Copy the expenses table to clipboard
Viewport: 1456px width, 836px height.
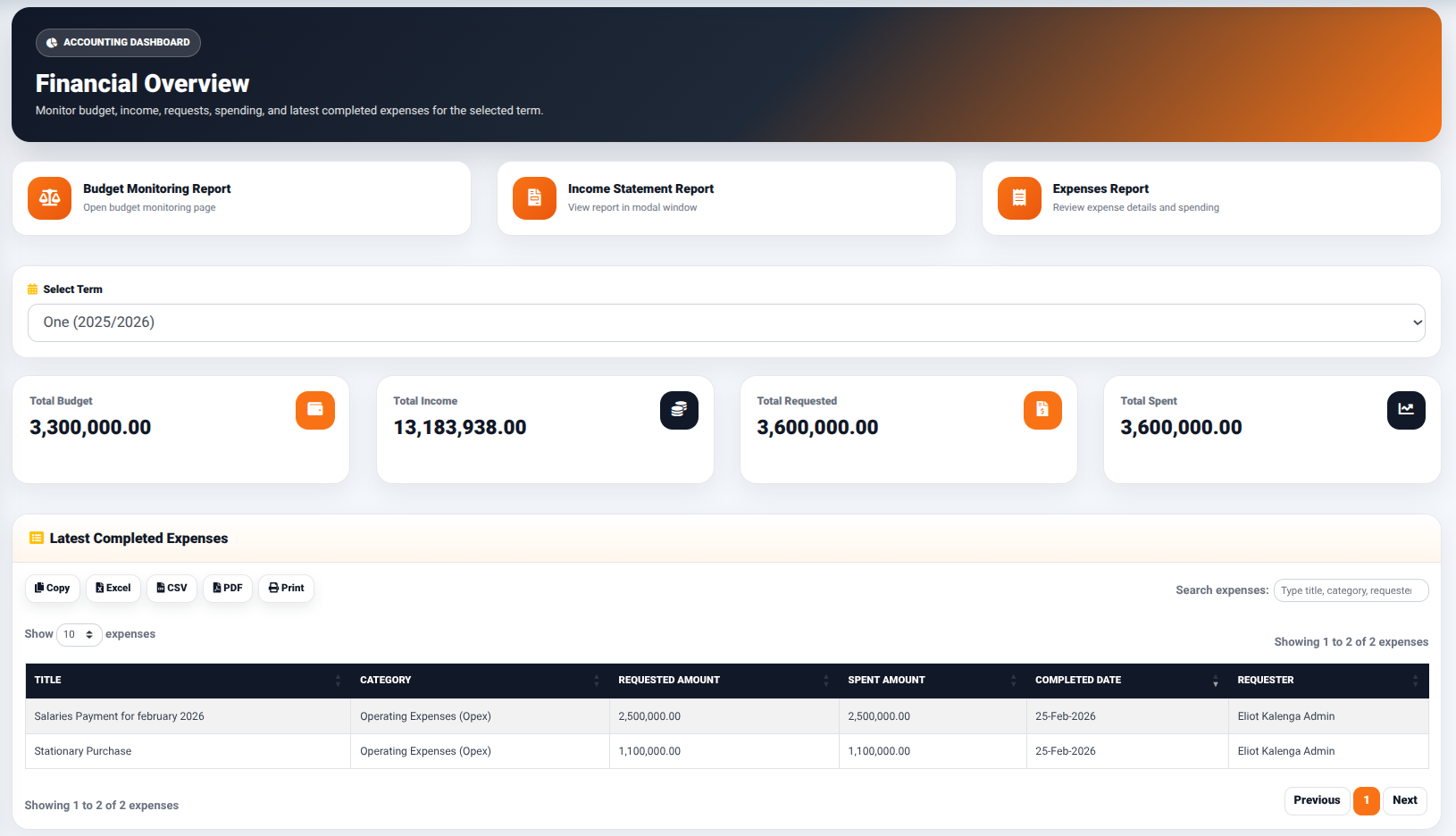(53, 588)
